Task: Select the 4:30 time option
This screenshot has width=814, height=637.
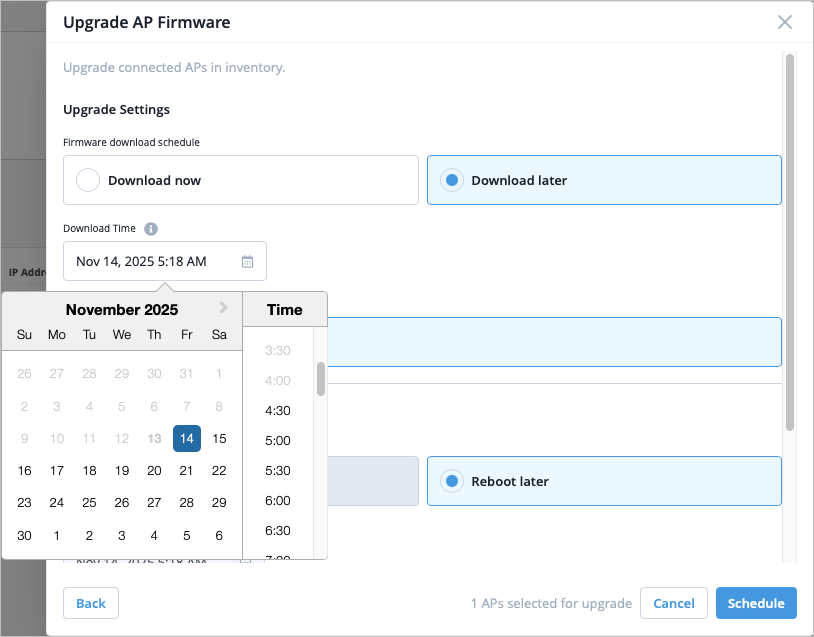Action: (x=277, y=411)
